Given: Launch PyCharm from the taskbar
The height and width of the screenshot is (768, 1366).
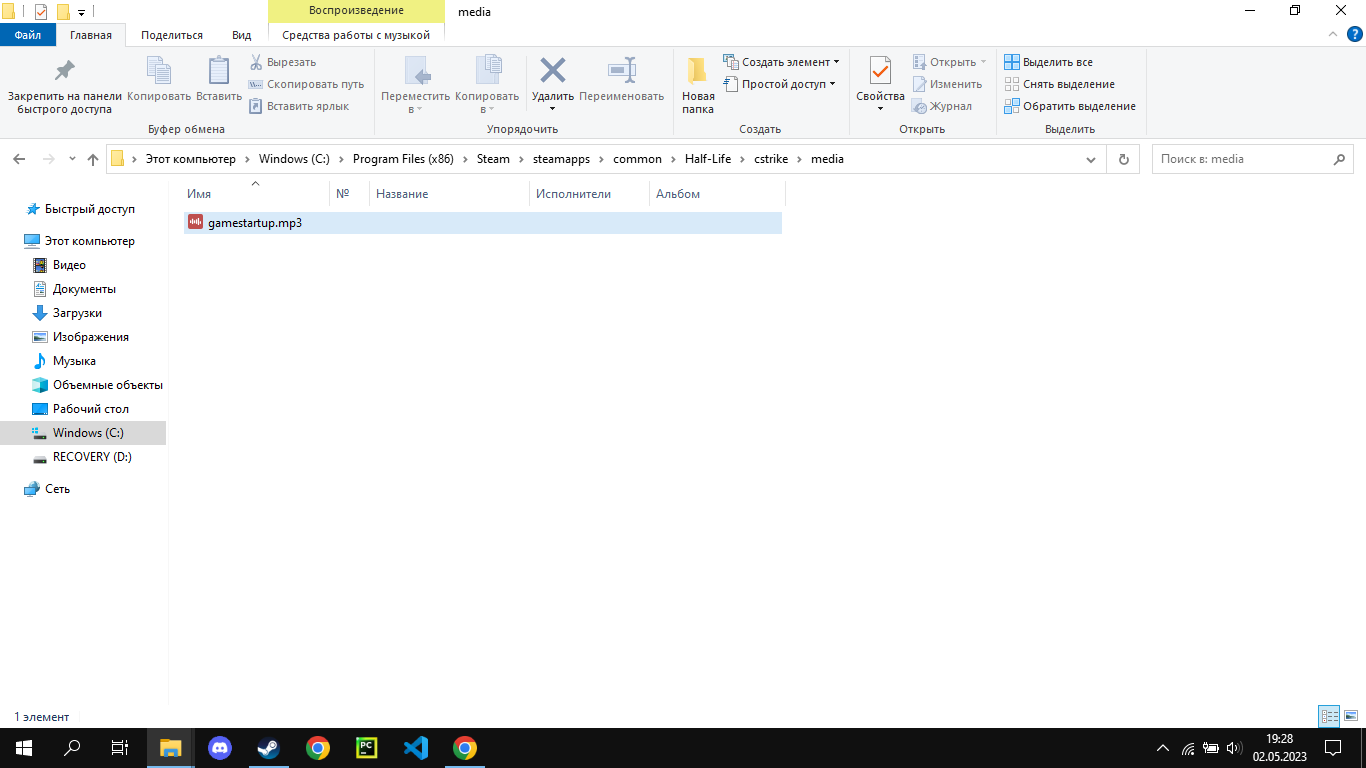Looking at the screenshot, I should click(x=367, y=748).
